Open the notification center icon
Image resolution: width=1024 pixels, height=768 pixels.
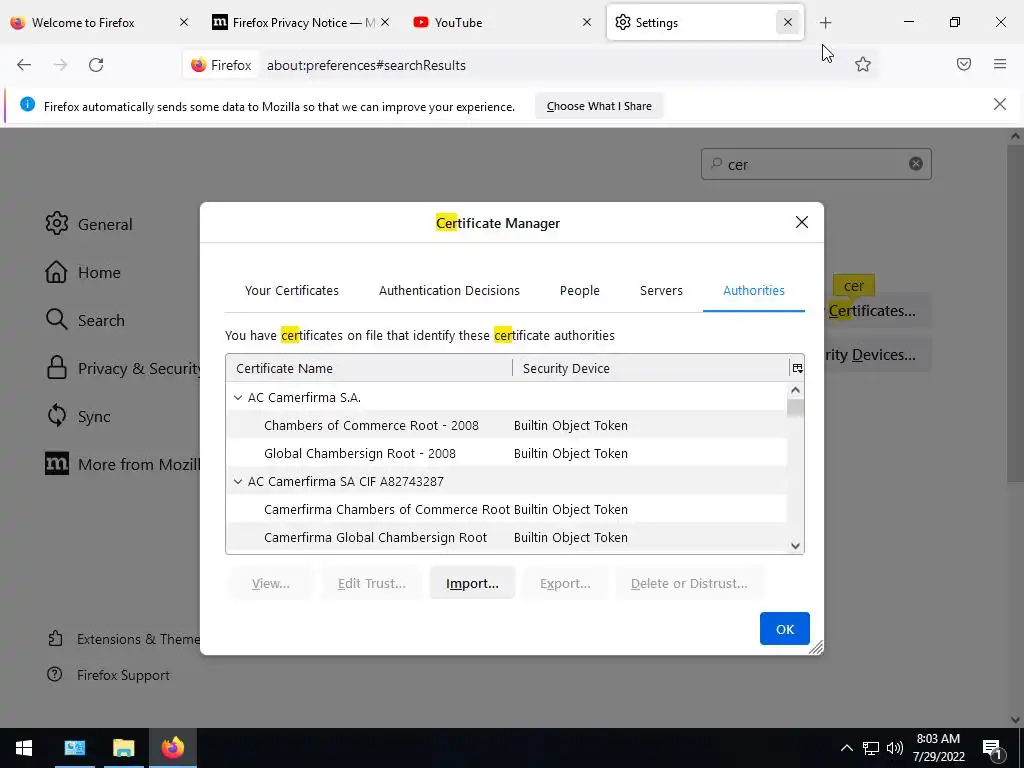[x=992, y=748]
